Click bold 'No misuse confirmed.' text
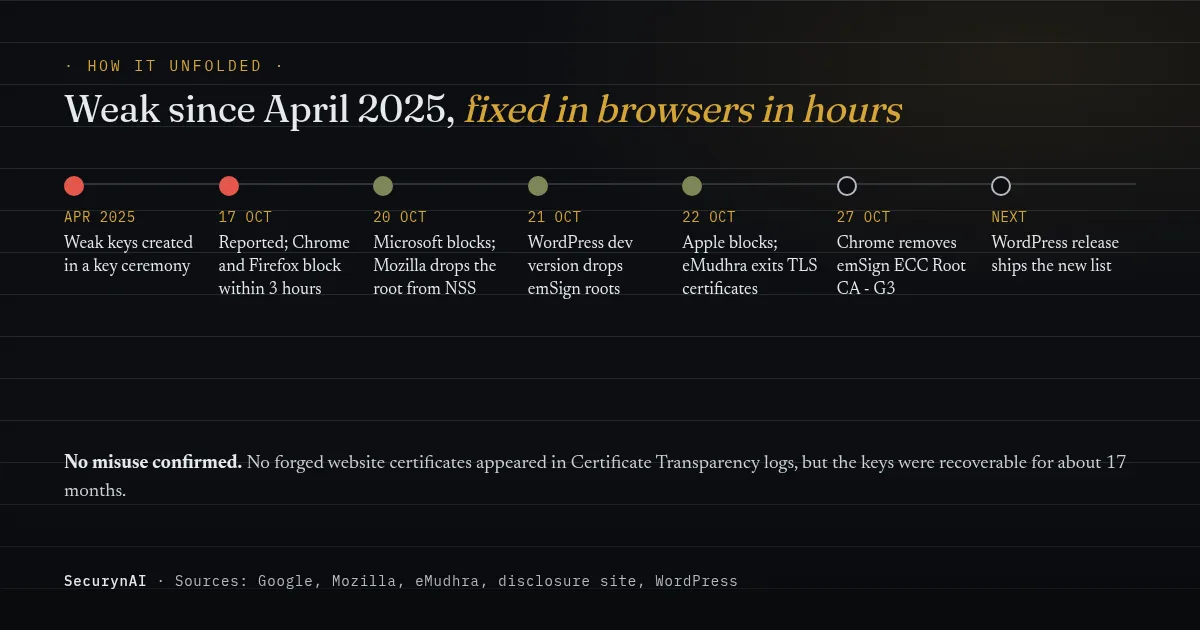This screenshot has height=630, width=1200. [x=153, y=462]
